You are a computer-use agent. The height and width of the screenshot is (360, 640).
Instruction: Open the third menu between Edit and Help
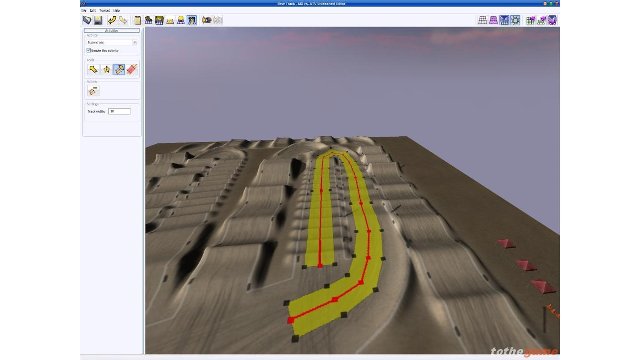[104, 10]
